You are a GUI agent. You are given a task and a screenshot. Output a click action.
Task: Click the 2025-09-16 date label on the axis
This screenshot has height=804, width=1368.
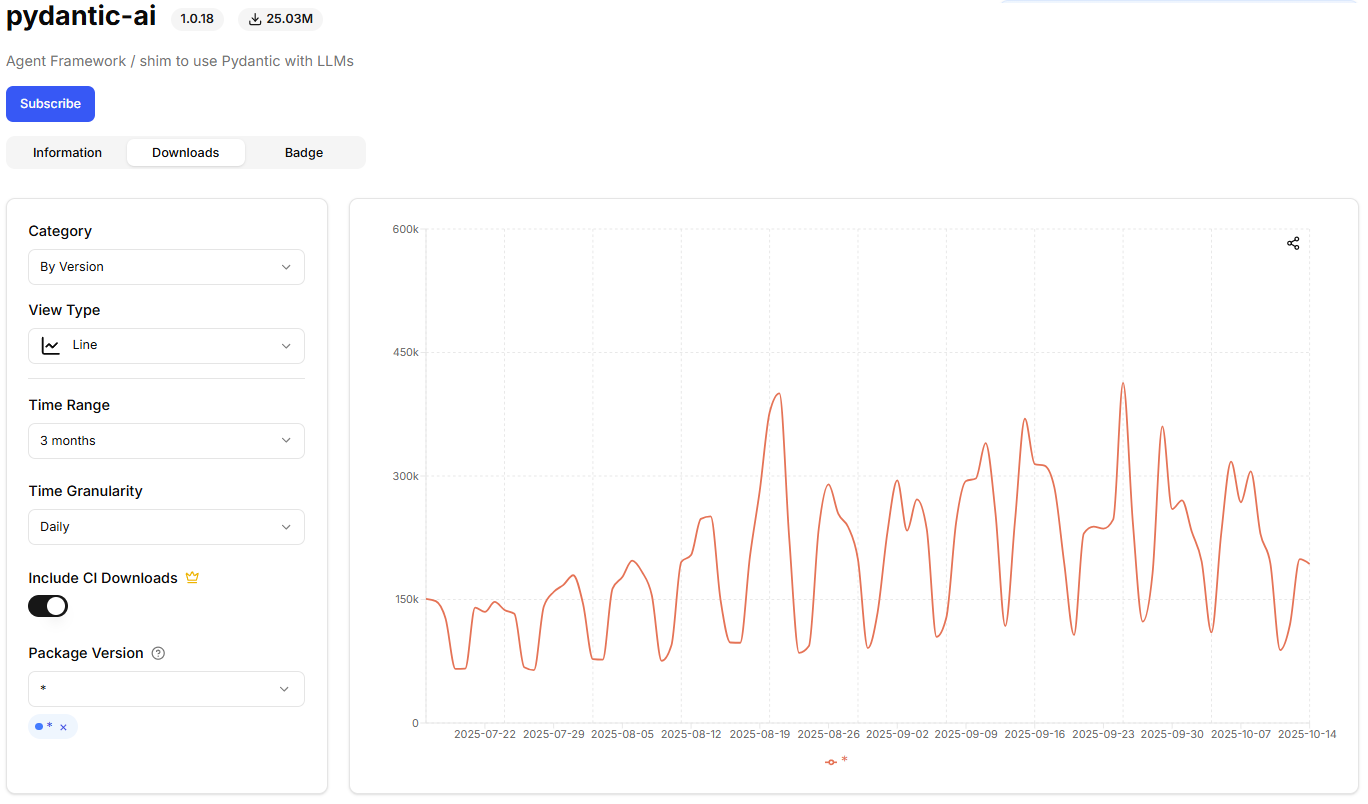(x=1035, y=734)
